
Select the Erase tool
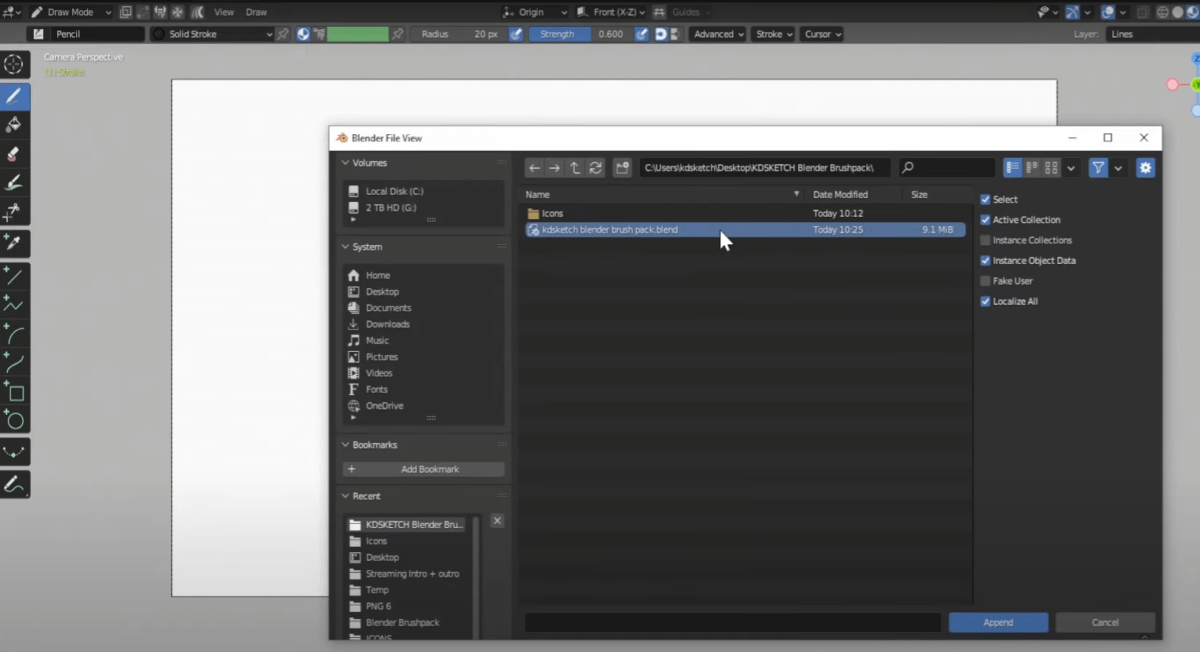tap(14, 154)
